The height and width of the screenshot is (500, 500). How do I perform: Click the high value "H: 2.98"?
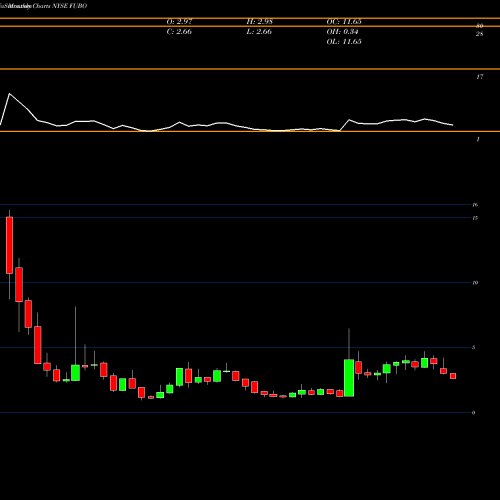tap(259, 22)
